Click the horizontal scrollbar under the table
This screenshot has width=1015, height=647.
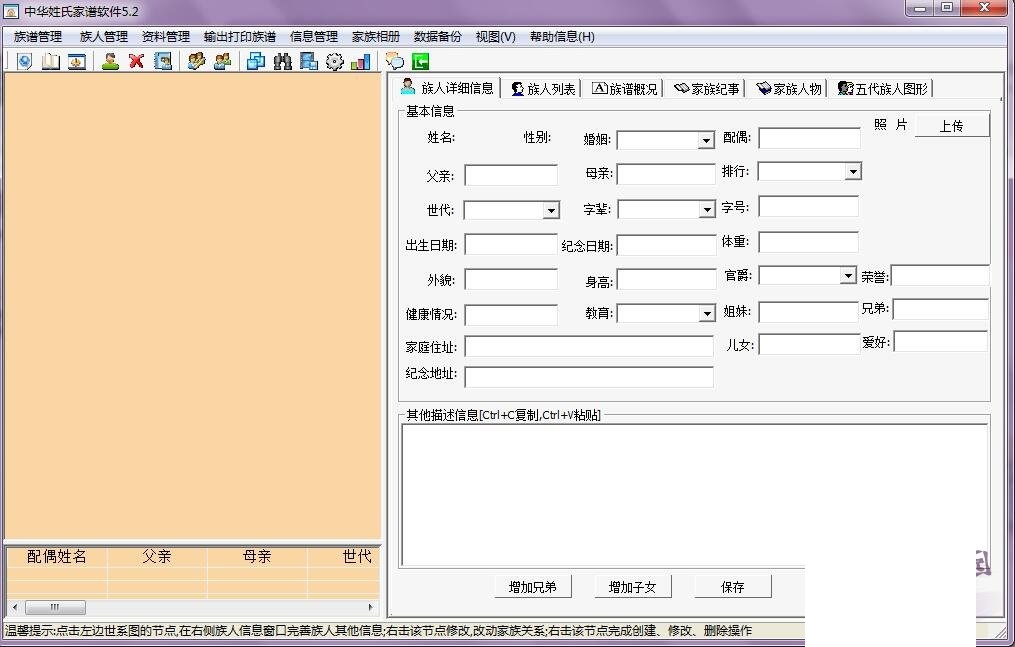(x=190, y=607)
